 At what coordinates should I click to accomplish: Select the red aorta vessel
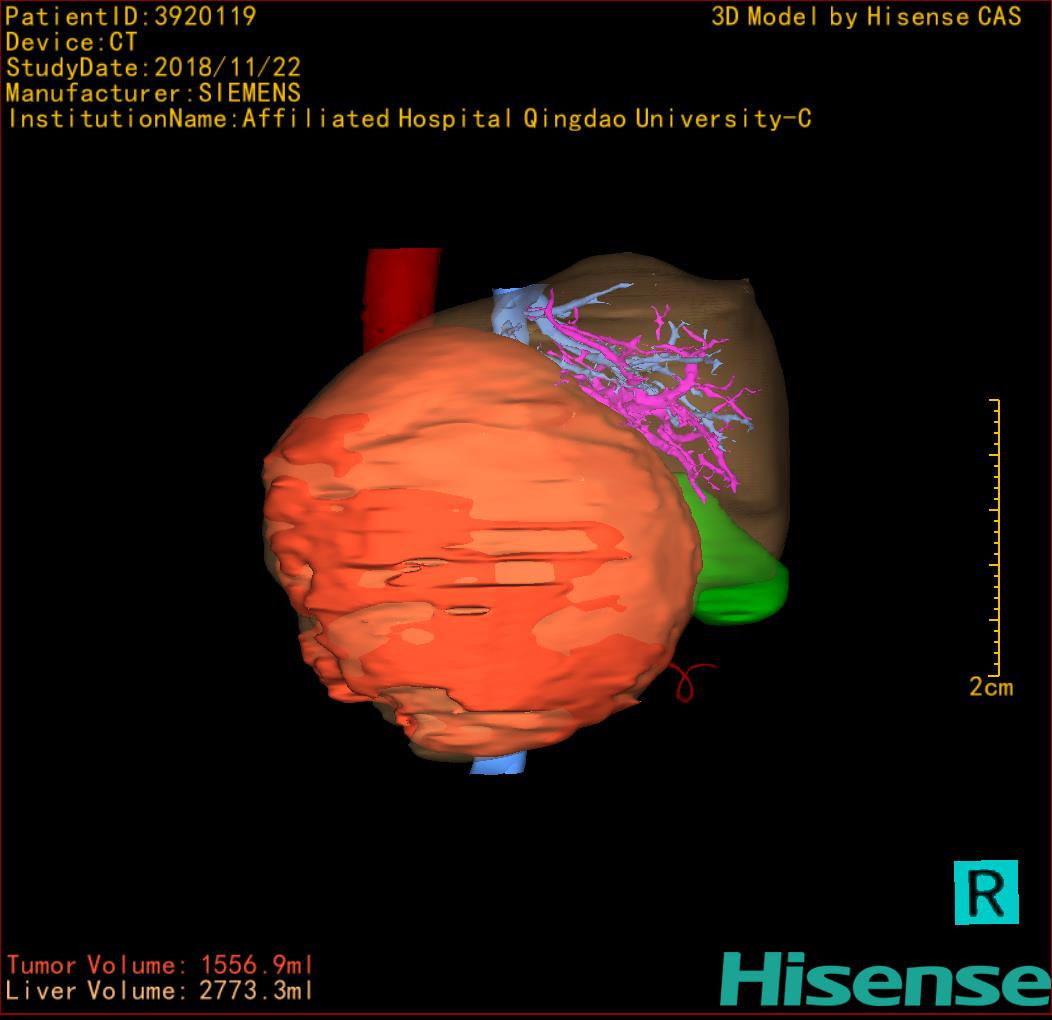coord(400,290)
